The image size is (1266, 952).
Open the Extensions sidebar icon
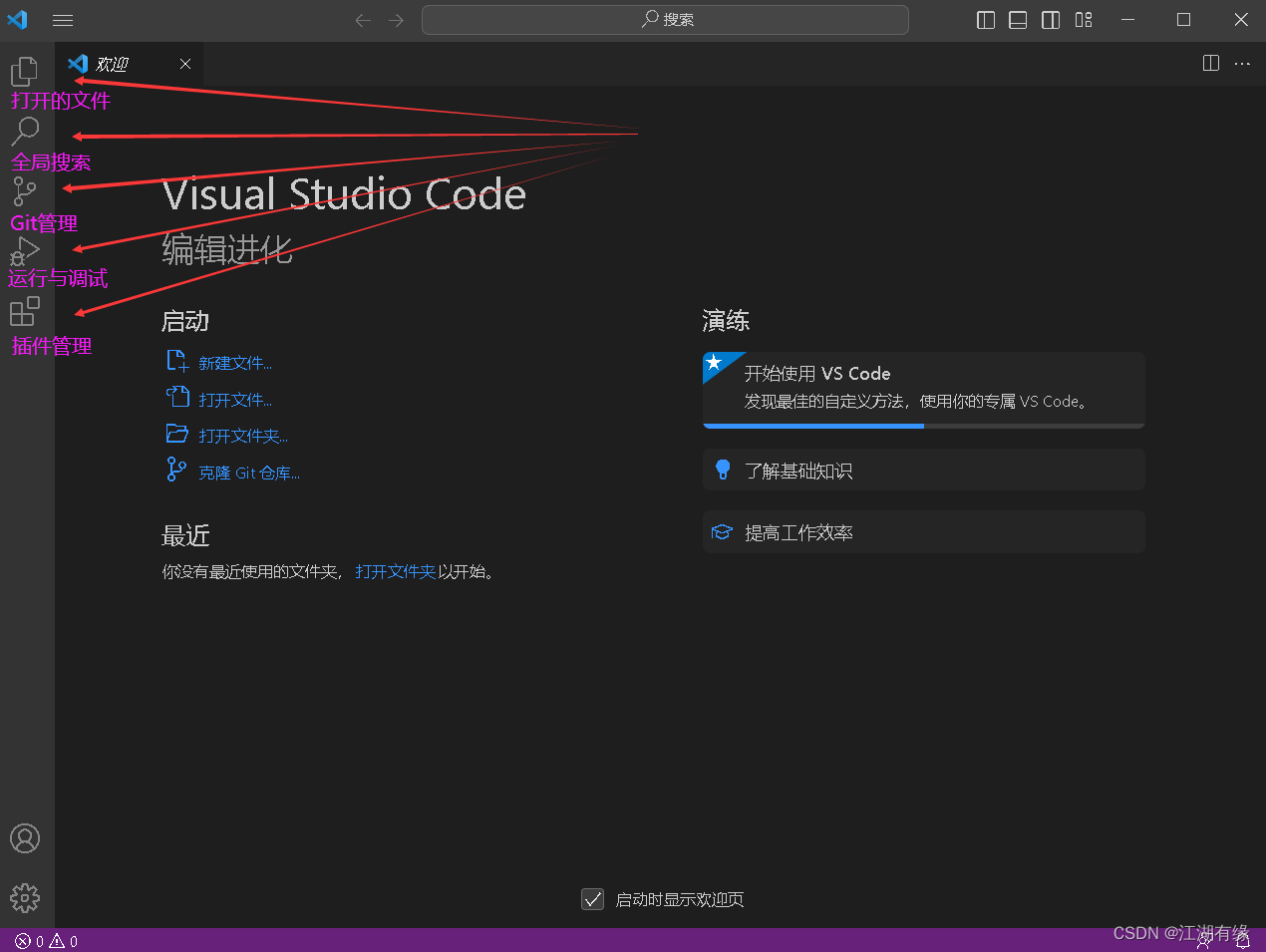coord(25,312)
